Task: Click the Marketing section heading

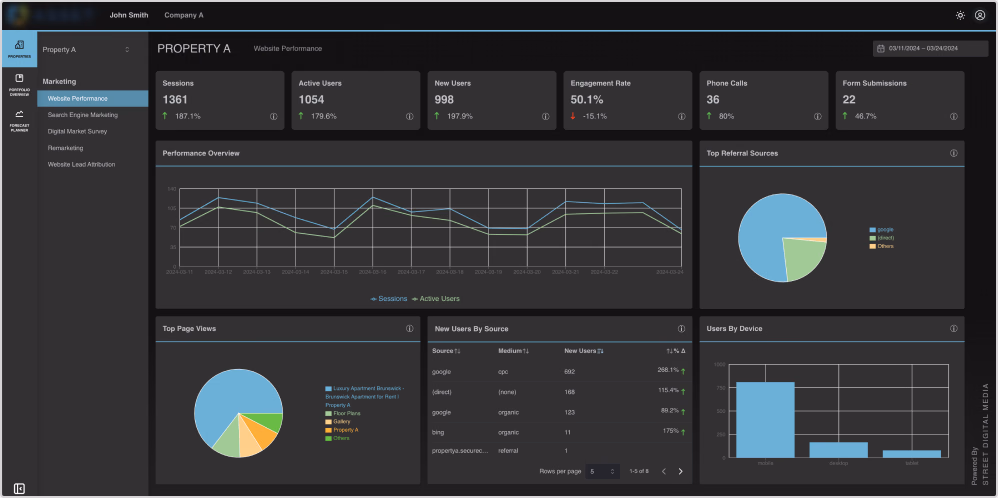Action: (59, 82)
